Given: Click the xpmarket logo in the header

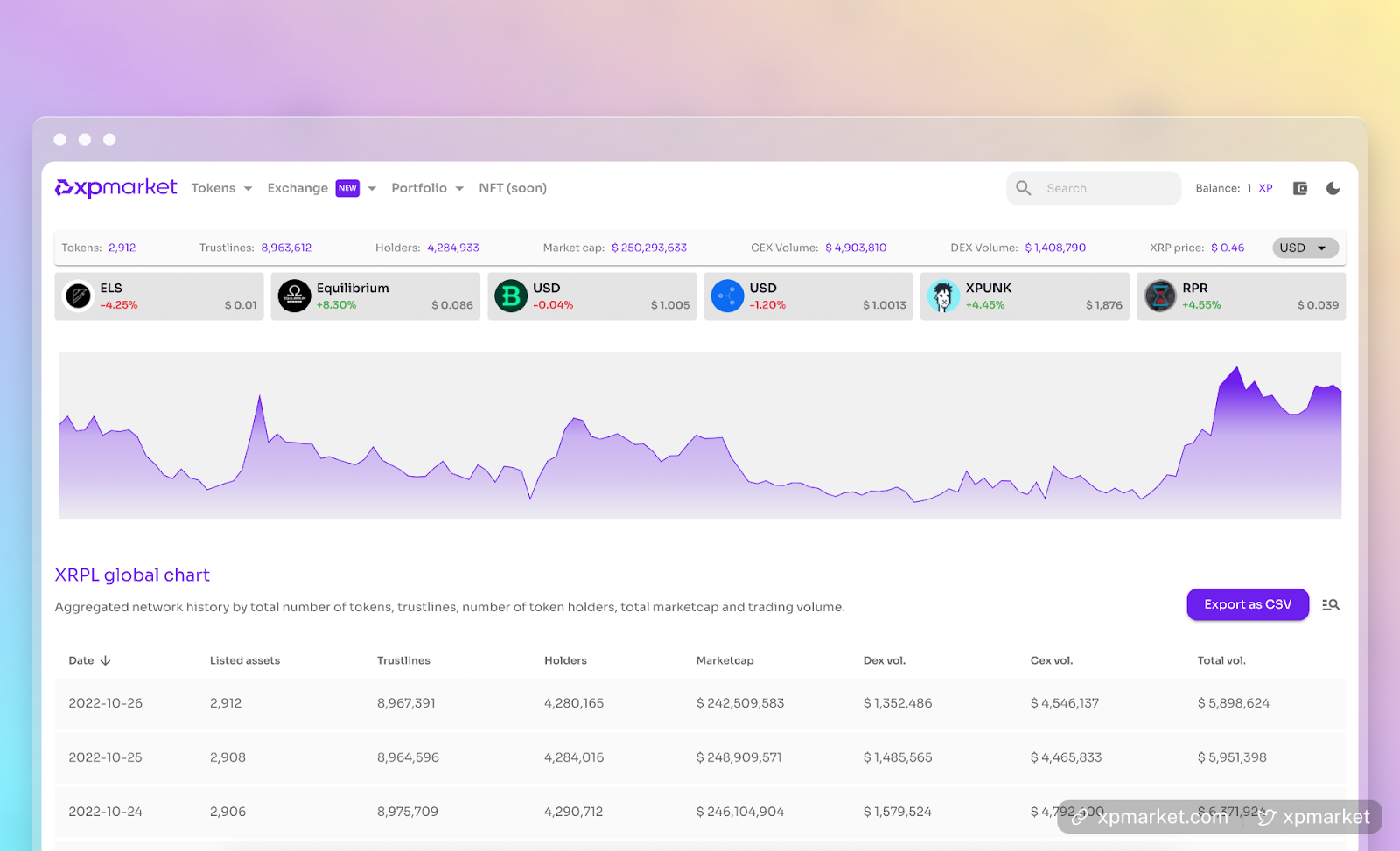Looking at the screenshot, I should point(115,187).
